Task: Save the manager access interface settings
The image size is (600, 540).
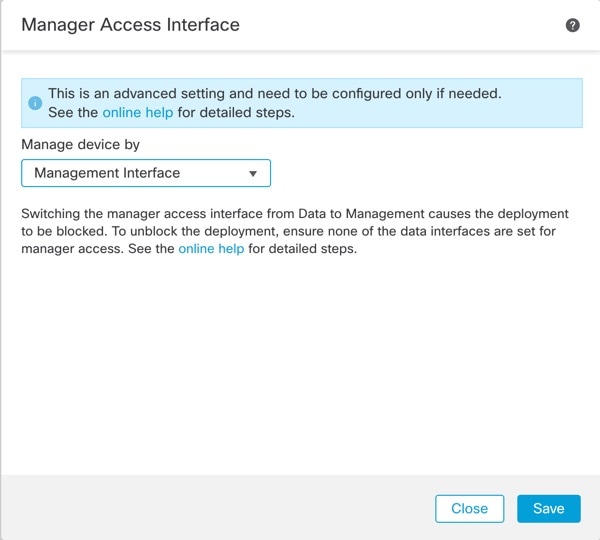Action: coord(549,509)
